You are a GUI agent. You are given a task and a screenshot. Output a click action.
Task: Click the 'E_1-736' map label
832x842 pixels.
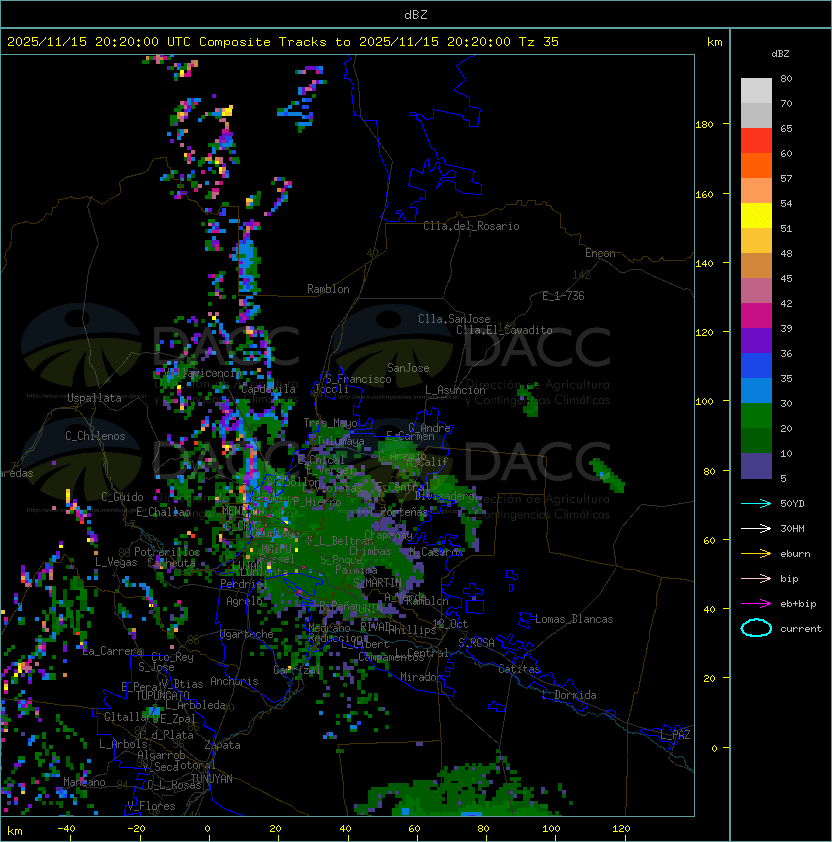click(x=563, y=295)
